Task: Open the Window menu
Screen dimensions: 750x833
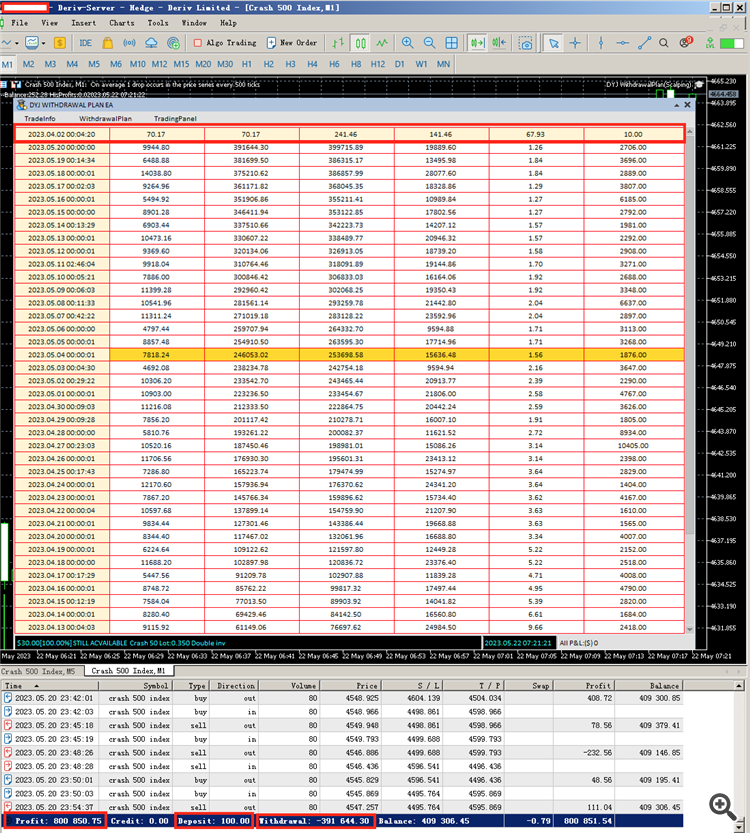Action: click(194, 23)
